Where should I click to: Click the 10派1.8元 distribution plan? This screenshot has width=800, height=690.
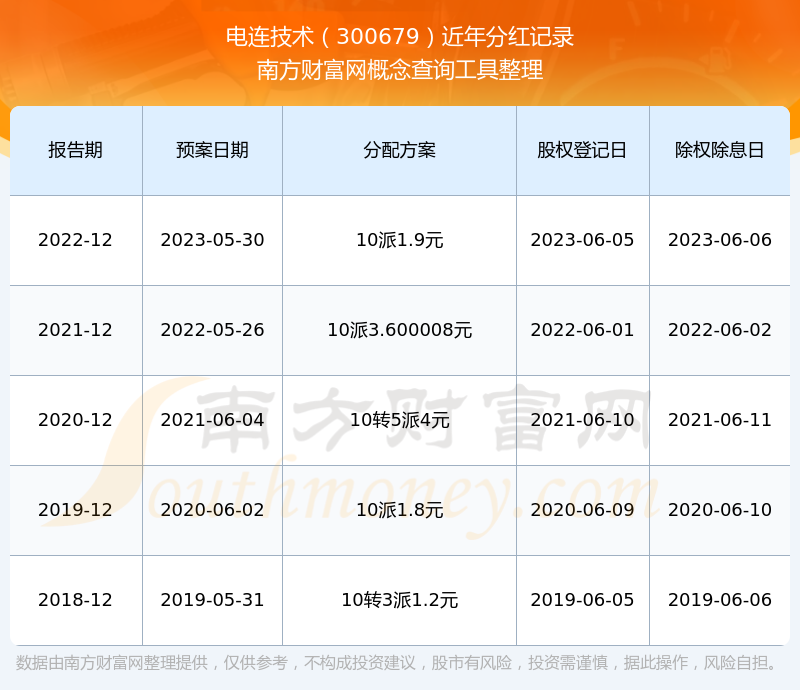pyautogui.click(x=399, y=509)
